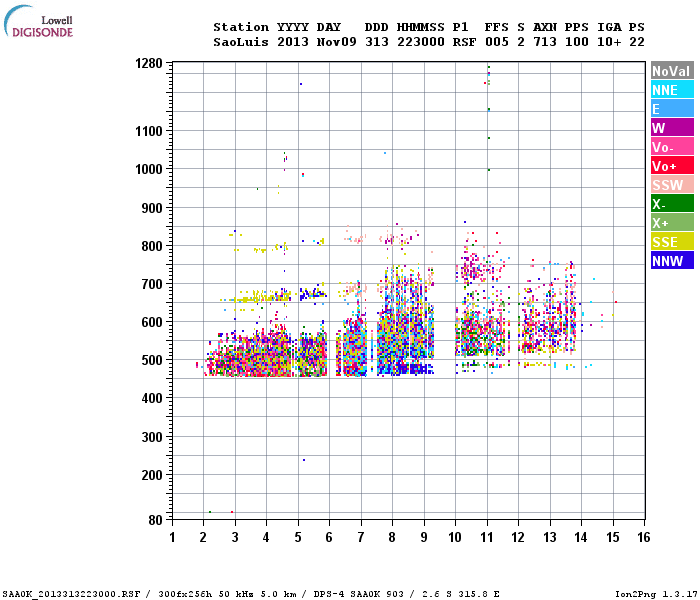Select the SSE yellow legend swatch
Image resolution: width=700 pixels, height=600 pixels.
672,242
